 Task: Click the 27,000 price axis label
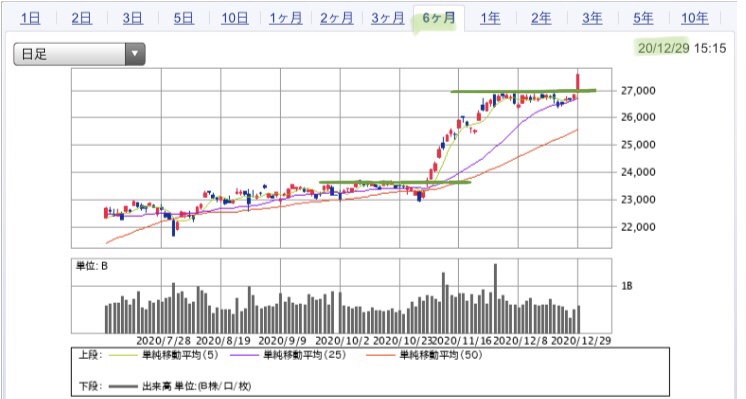click(638, 90)
